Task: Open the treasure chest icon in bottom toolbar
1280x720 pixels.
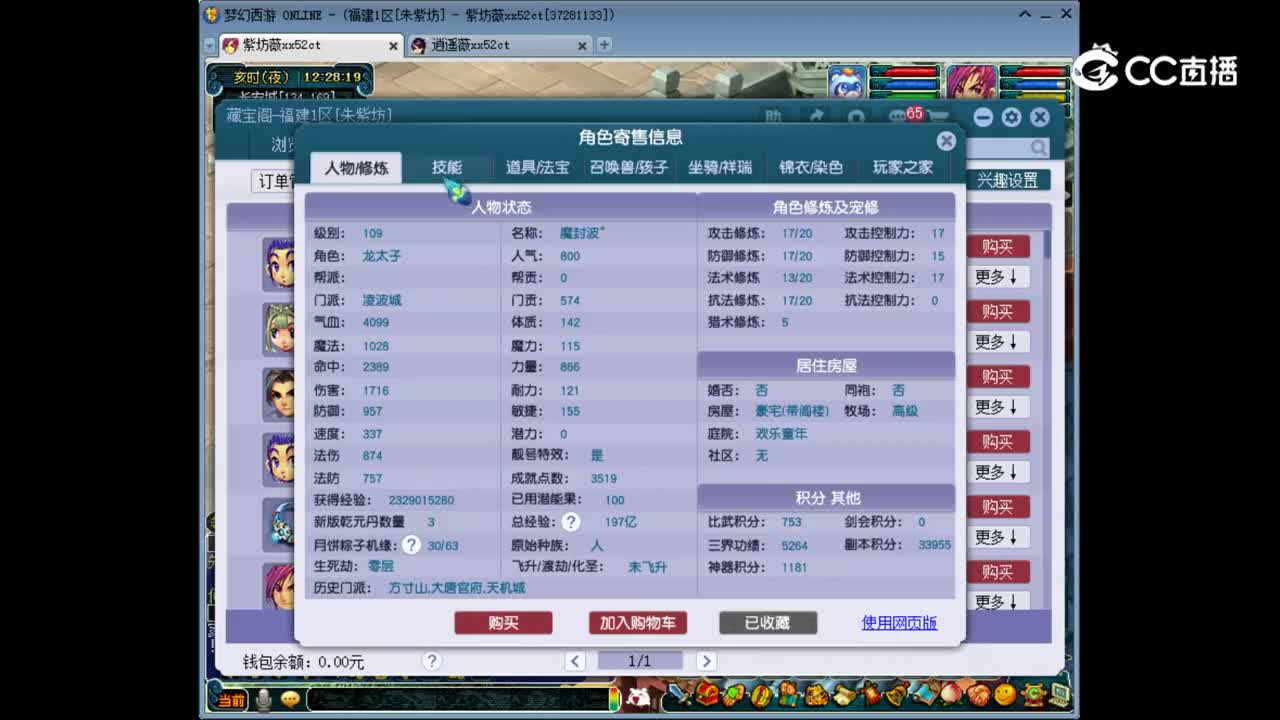Action: click(x=708, y=693)
